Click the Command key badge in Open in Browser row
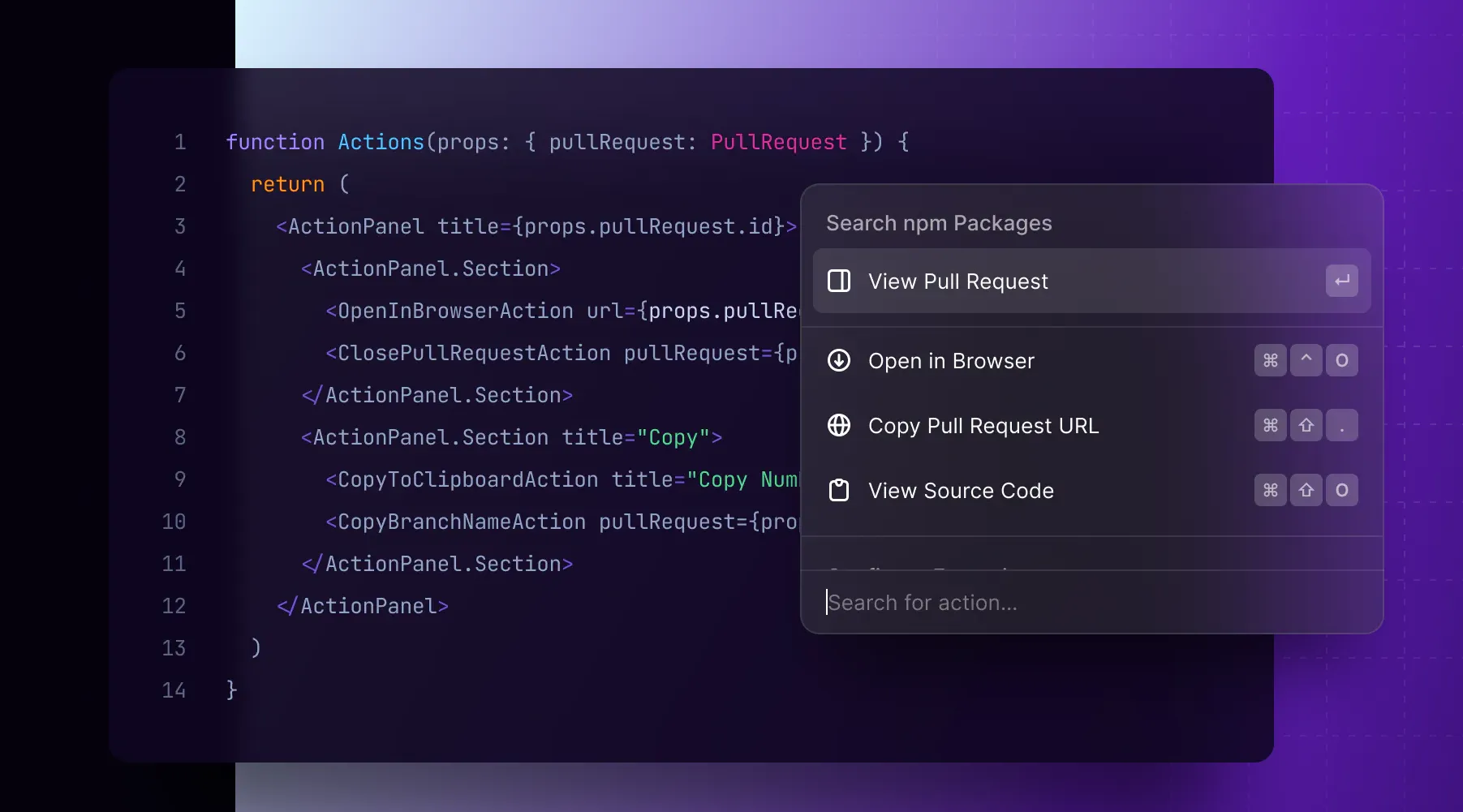 pos(1270,360)
